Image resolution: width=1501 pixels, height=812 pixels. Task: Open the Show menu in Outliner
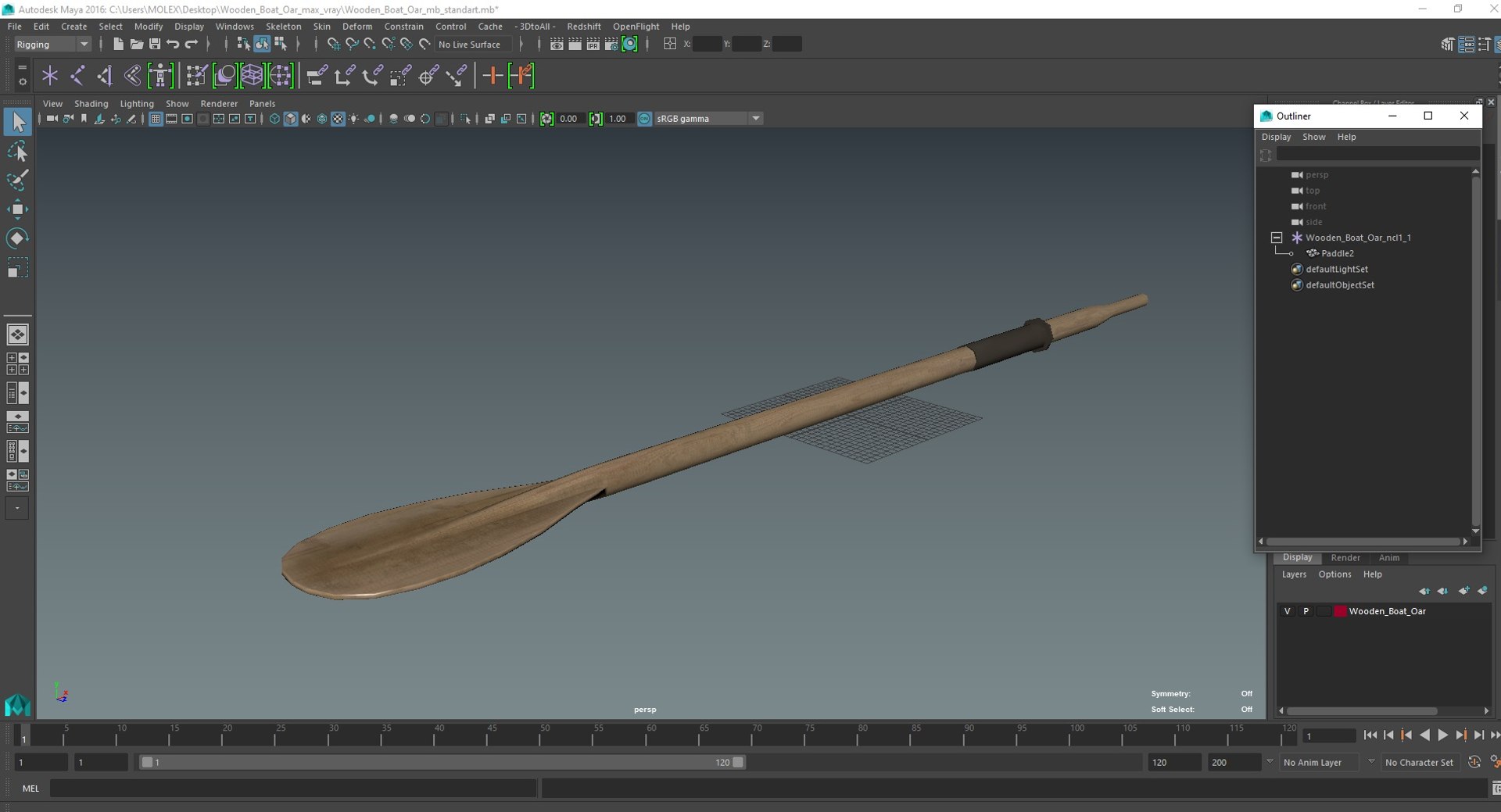click(x=1313, y=137)
